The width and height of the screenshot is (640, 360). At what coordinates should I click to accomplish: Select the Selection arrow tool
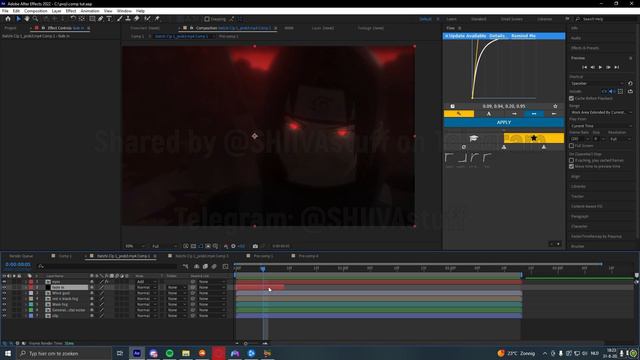pyautogui.click(x=18, y=19)
